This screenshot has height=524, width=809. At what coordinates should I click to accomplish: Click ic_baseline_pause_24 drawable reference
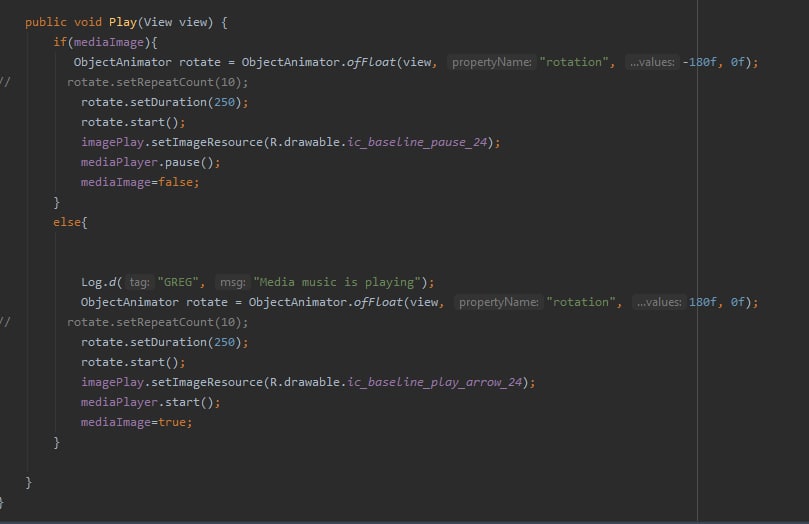click(417, 142)
